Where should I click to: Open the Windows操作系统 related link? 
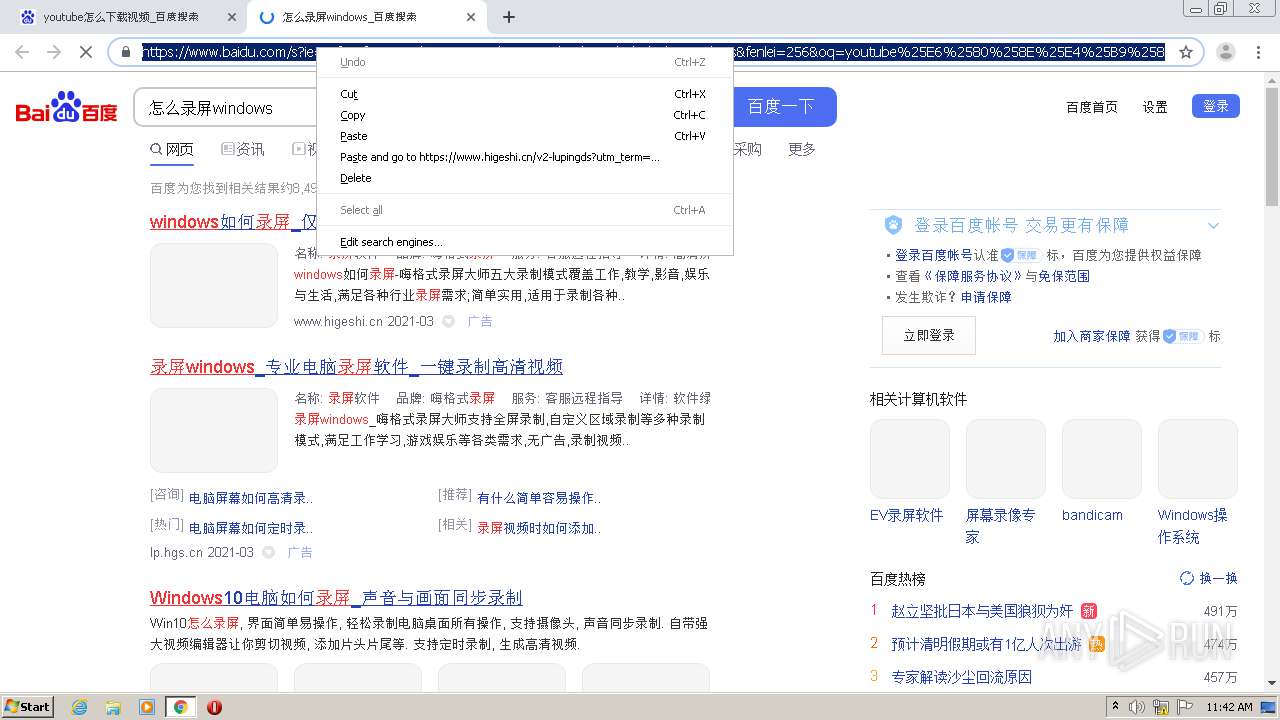point(1193,526)
